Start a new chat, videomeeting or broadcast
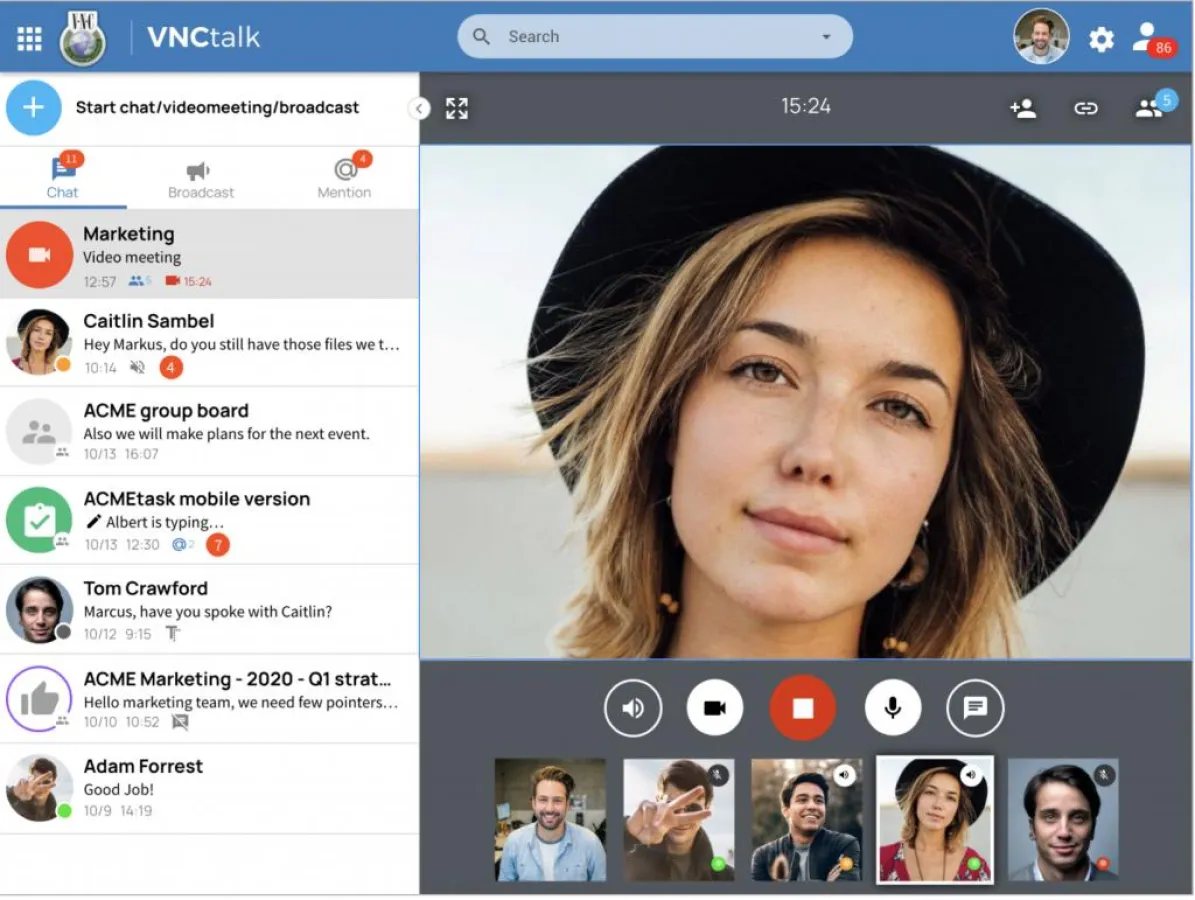1195x900 pixels. coord(33,107)
